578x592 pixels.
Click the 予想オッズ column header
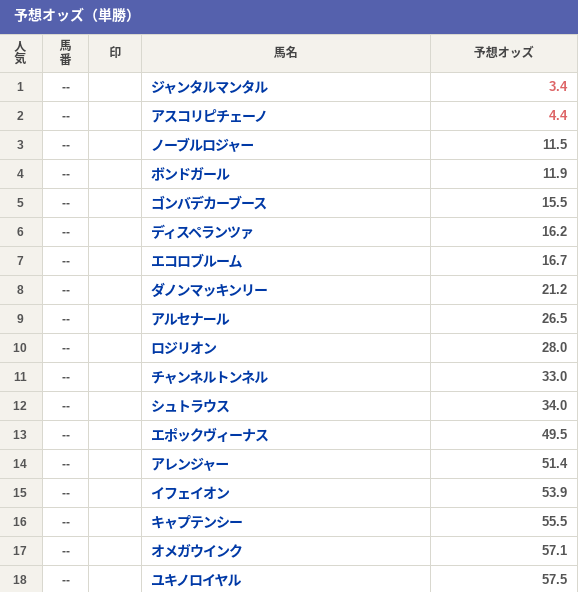click(504, 52)
